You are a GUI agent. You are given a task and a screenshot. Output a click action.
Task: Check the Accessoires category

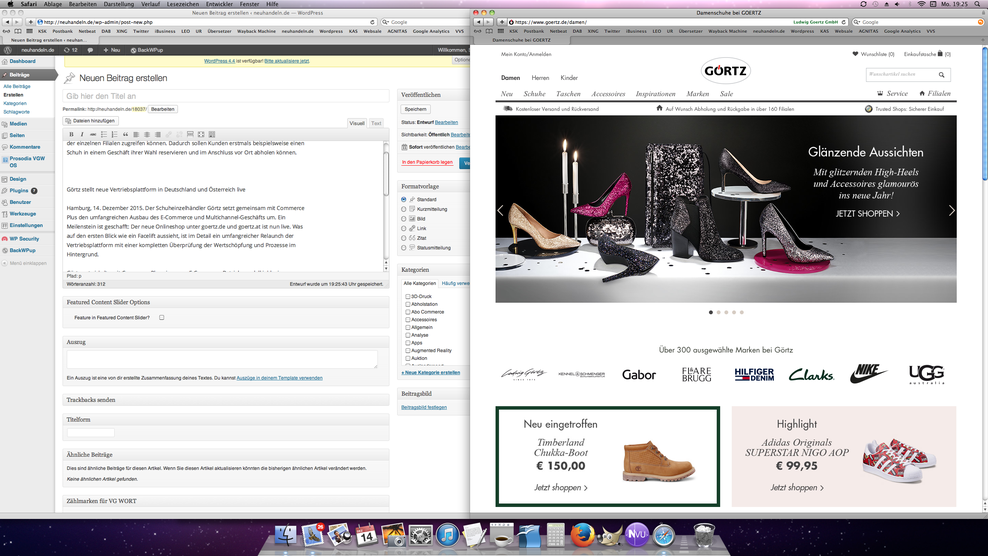(408, 320)
